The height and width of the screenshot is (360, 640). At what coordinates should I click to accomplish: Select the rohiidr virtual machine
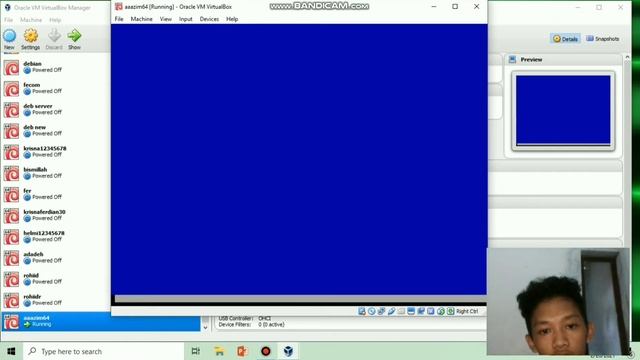point(56,301)
